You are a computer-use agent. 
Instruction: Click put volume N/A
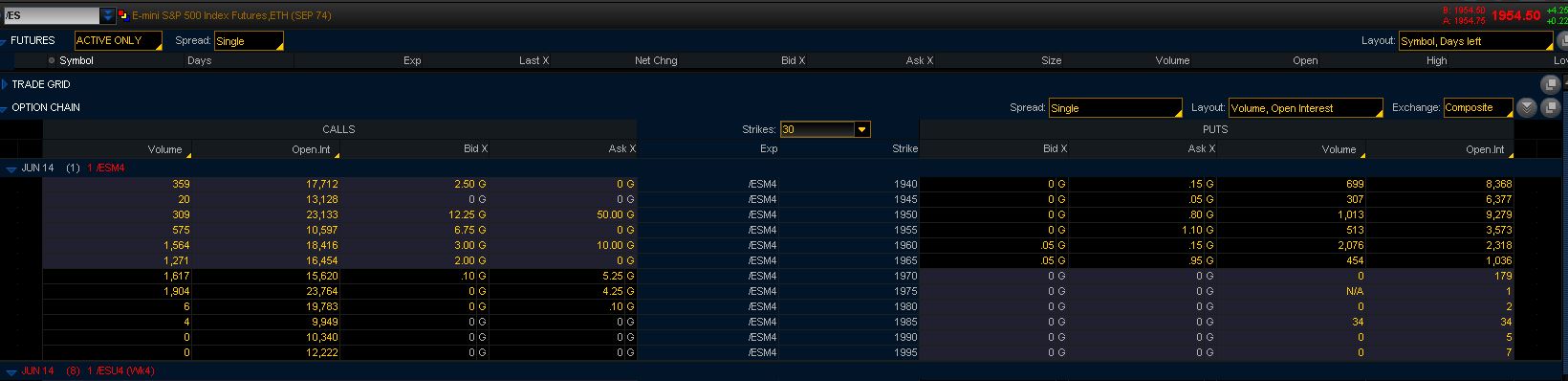[1354, 291]
